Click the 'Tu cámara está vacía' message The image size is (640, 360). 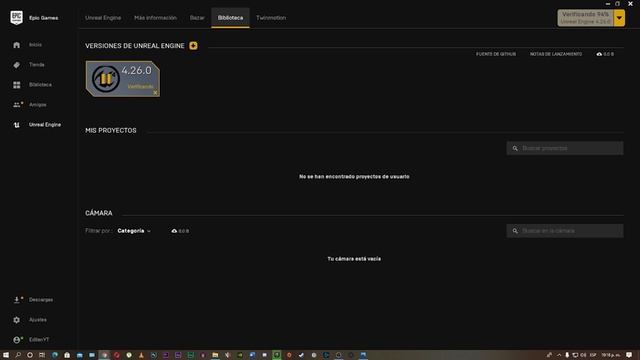point(354,259)
